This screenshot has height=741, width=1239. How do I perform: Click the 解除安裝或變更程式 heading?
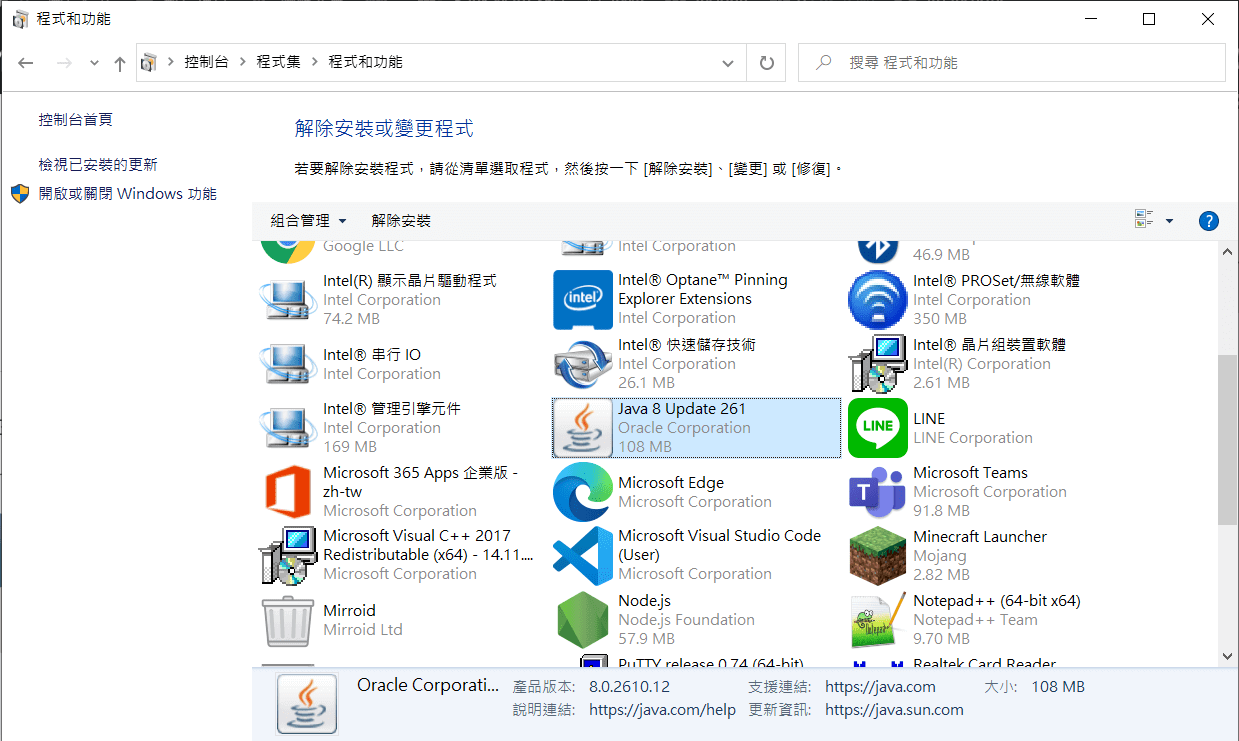(384, 129)
